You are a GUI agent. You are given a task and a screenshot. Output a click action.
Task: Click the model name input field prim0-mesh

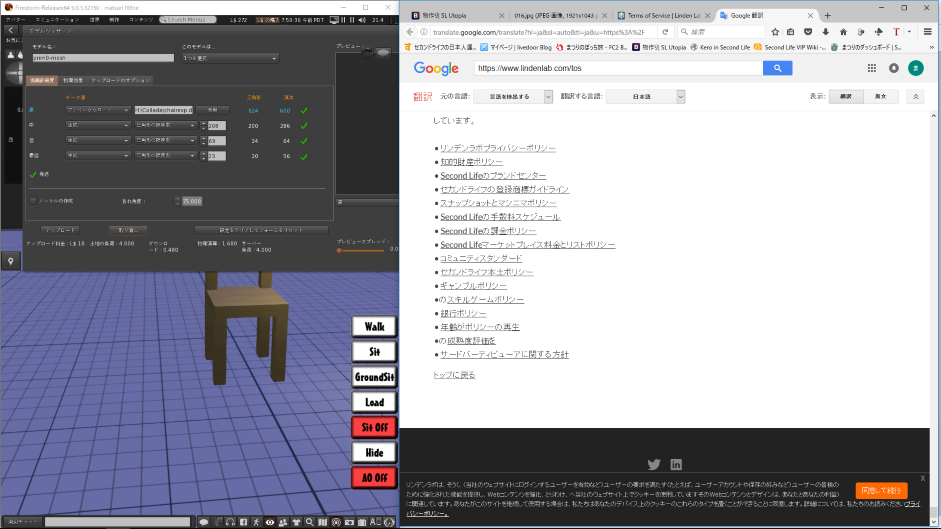tap(103, 58)
